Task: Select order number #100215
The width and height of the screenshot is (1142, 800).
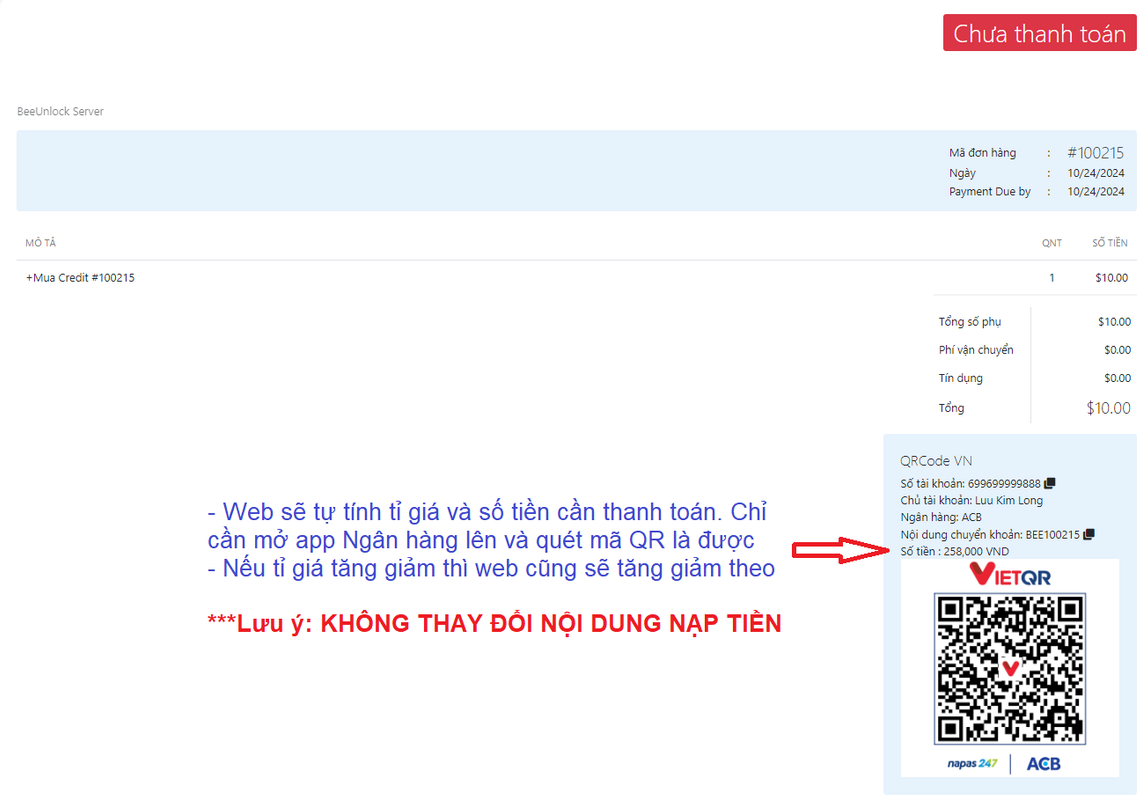Action: tap(1095, 153)
